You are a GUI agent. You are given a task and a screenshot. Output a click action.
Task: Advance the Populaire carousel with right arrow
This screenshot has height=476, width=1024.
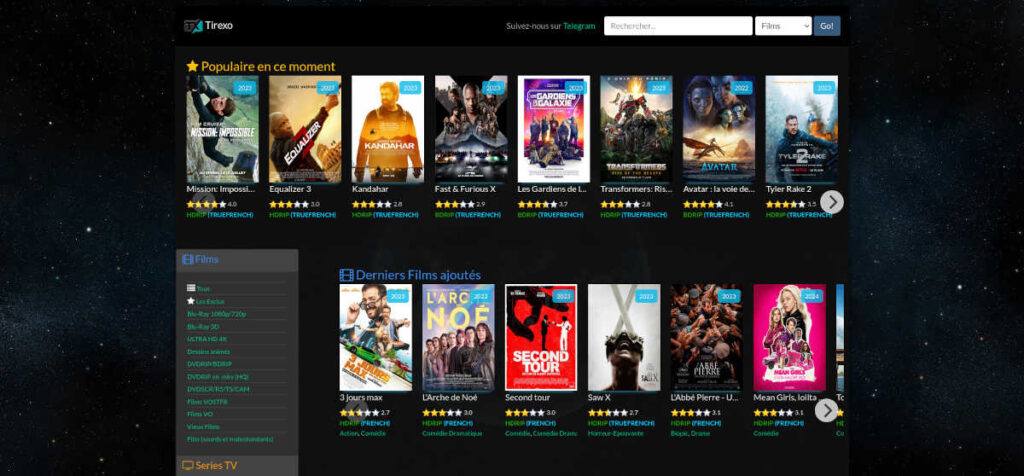(831, 202)
